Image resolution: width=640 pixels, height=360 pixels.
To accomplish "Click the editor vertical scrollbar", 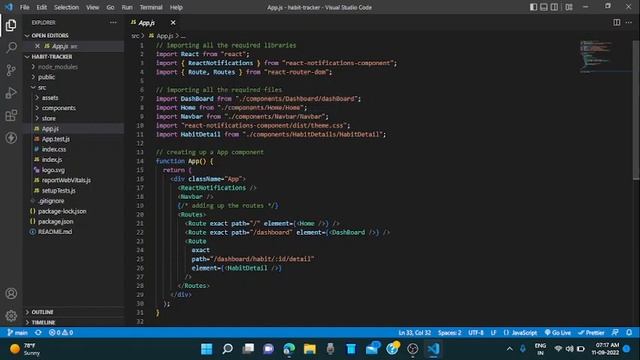I will click(636, 110).
